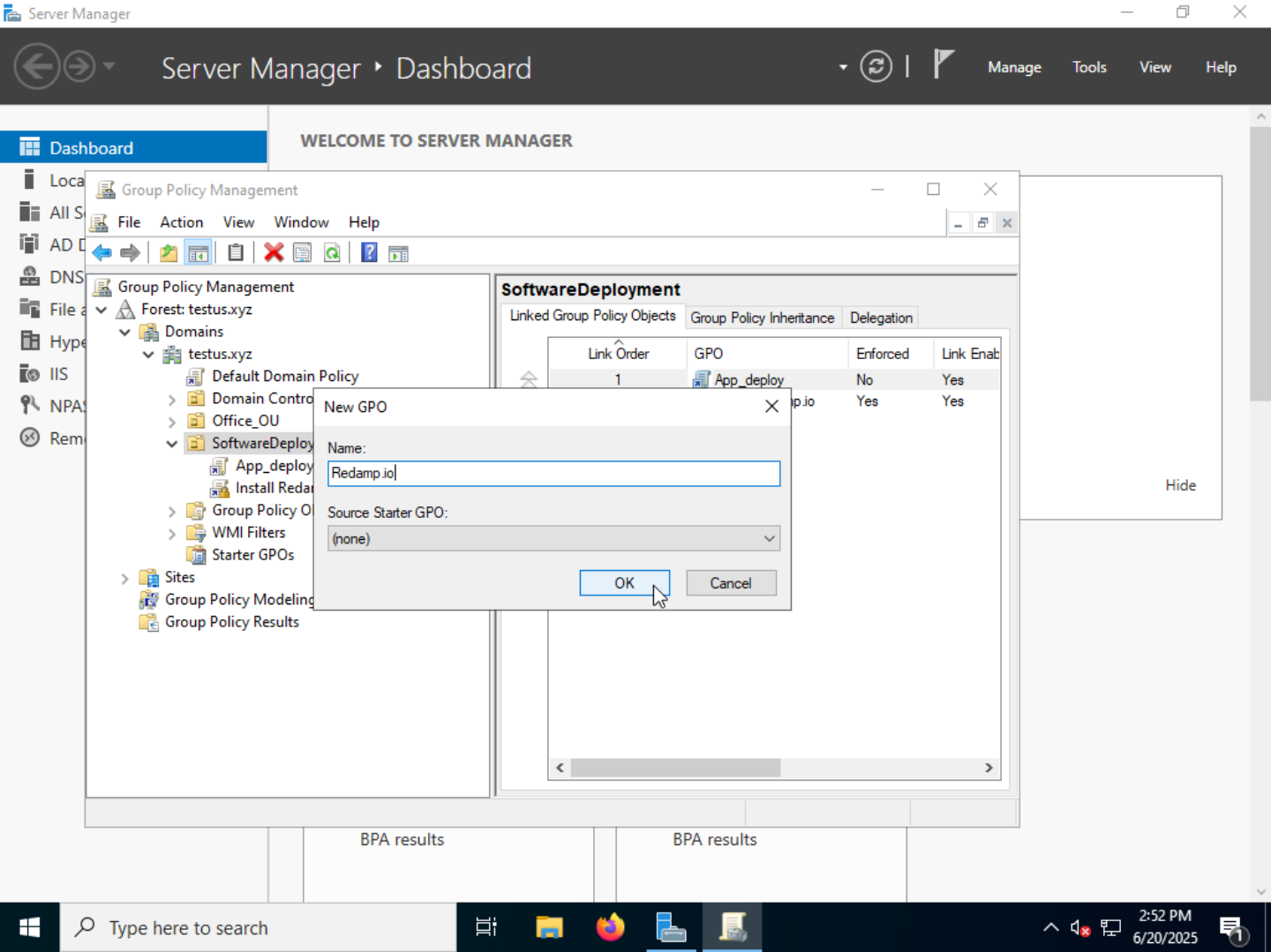Click the green Refresh toolbar icon
Viewport: 1271px width, 952px height.
click(332, 253)
